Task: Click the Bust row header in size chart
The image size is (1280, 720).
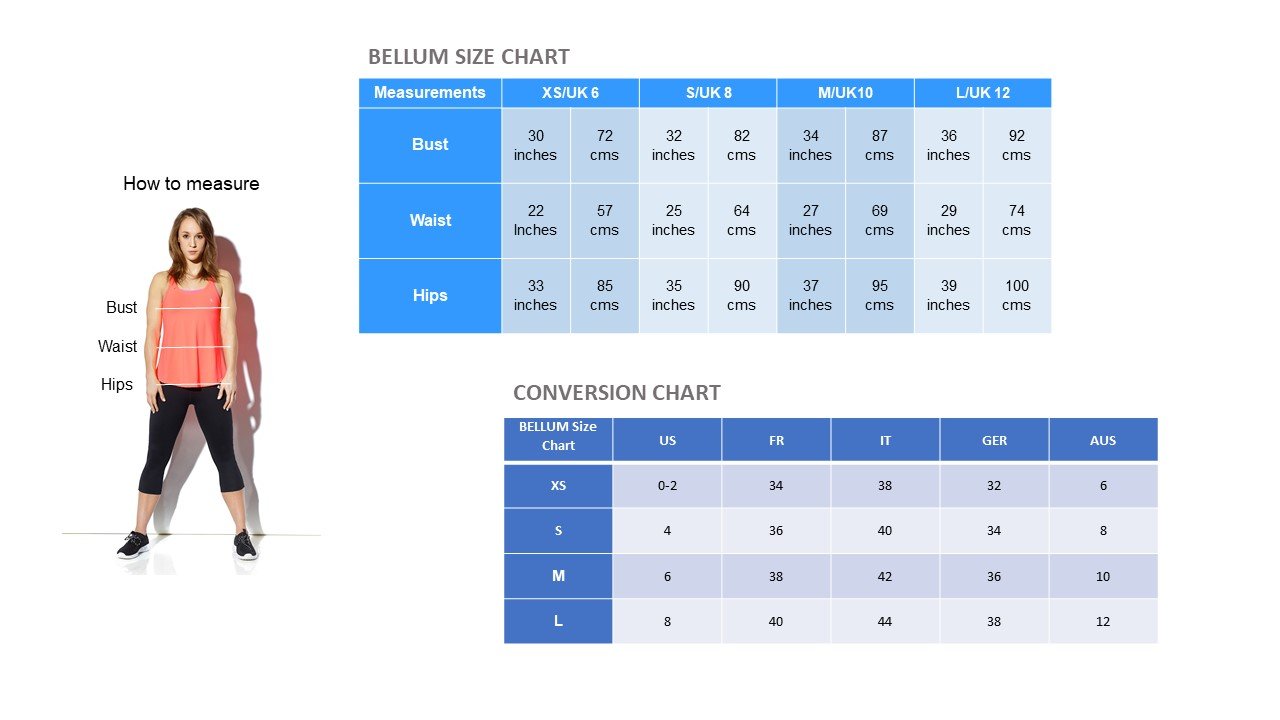Action: (x=430, y=145)
